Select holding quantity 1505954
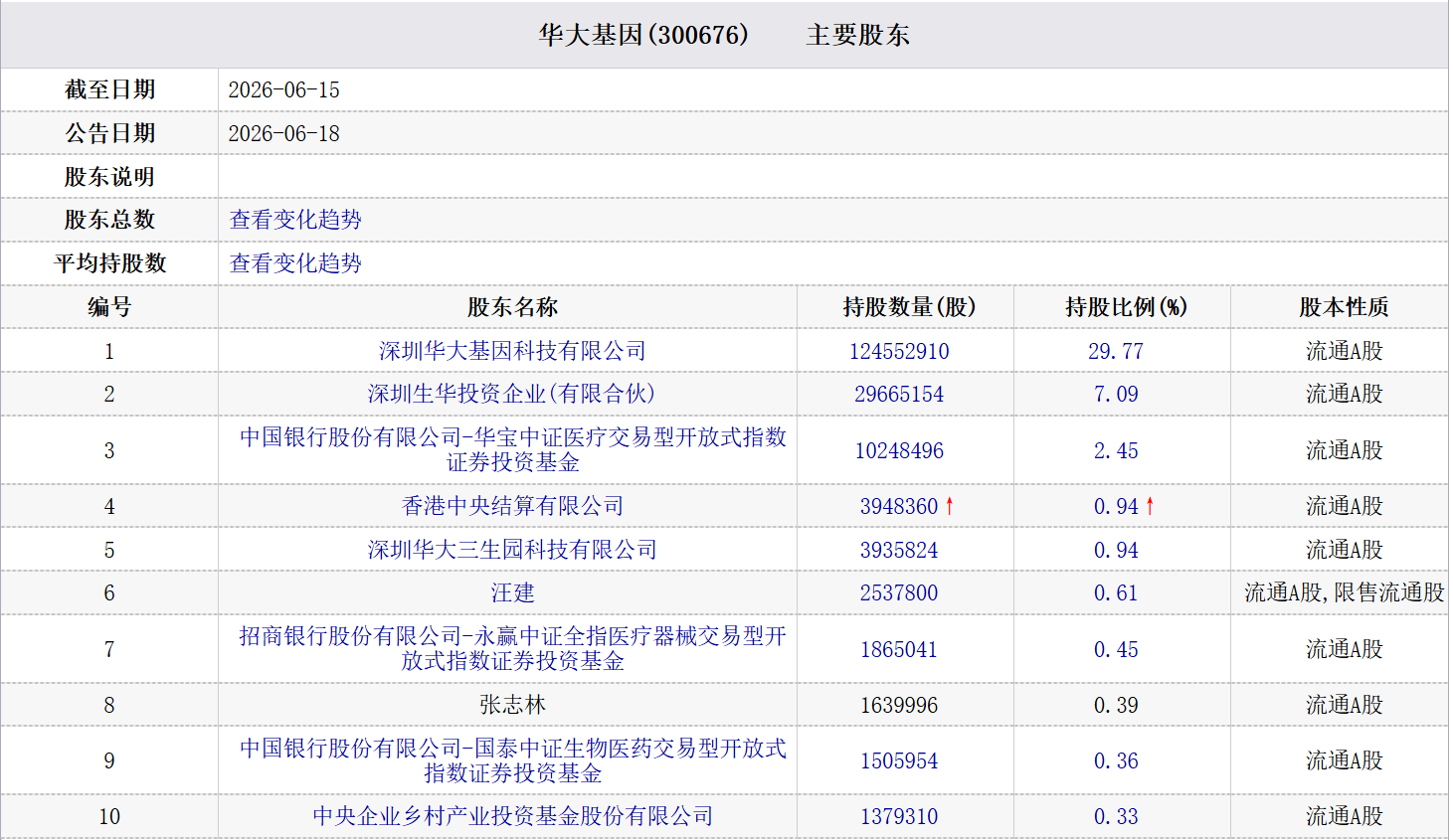1453x840 pixels. [x=899, y=760]
